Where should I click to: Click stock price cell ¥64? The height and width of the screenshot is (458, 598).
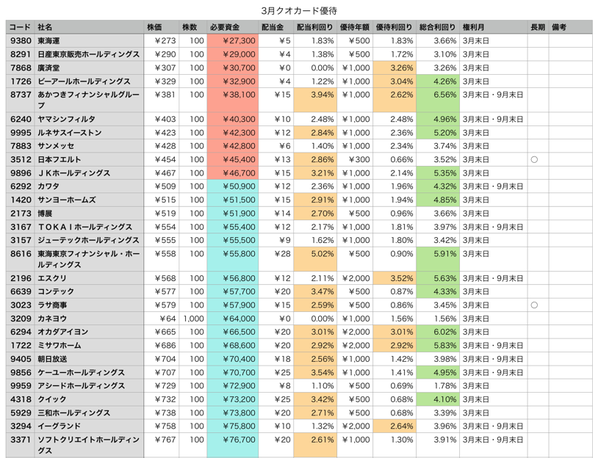click(161, 318)
